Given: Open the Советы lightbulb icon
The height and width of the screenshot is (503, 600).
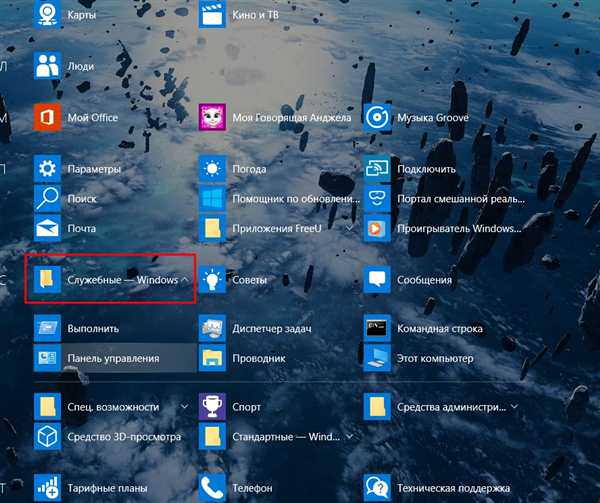Looking at the screenshot, I should 212,280.
